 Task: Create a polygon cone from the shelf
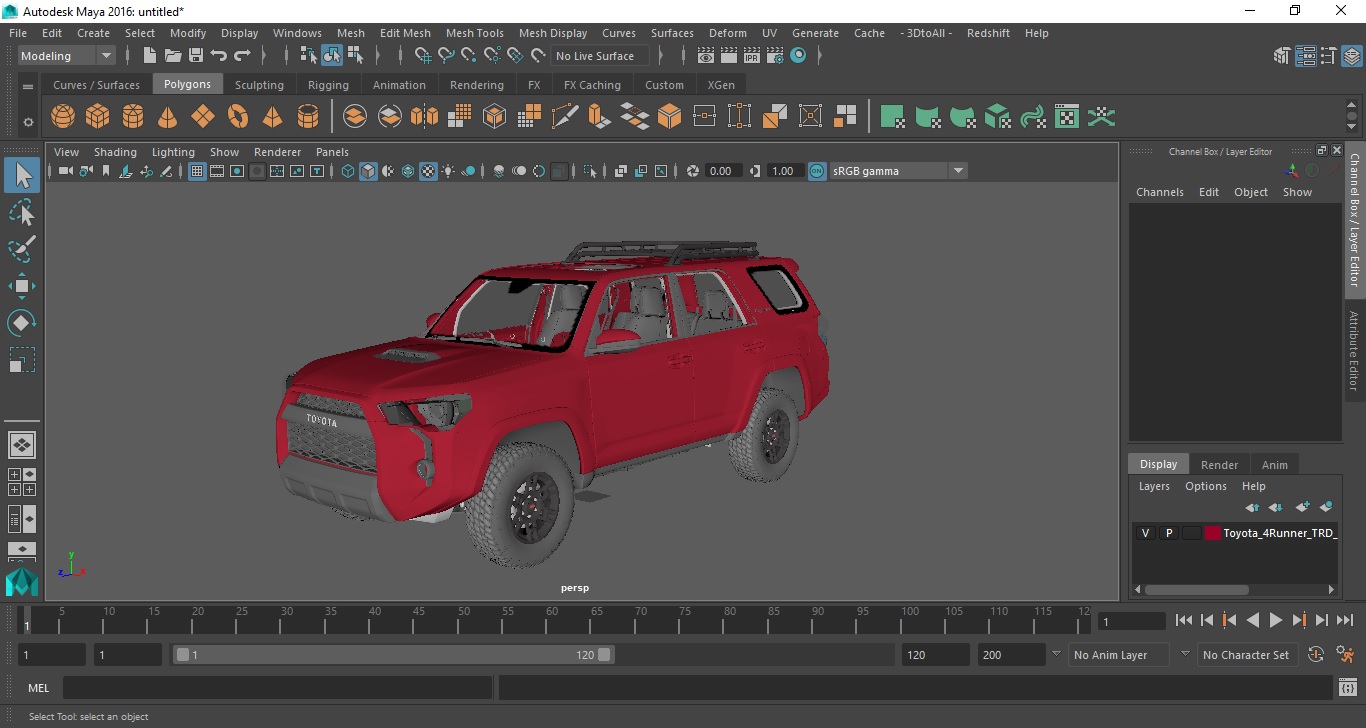pos(168,117)
